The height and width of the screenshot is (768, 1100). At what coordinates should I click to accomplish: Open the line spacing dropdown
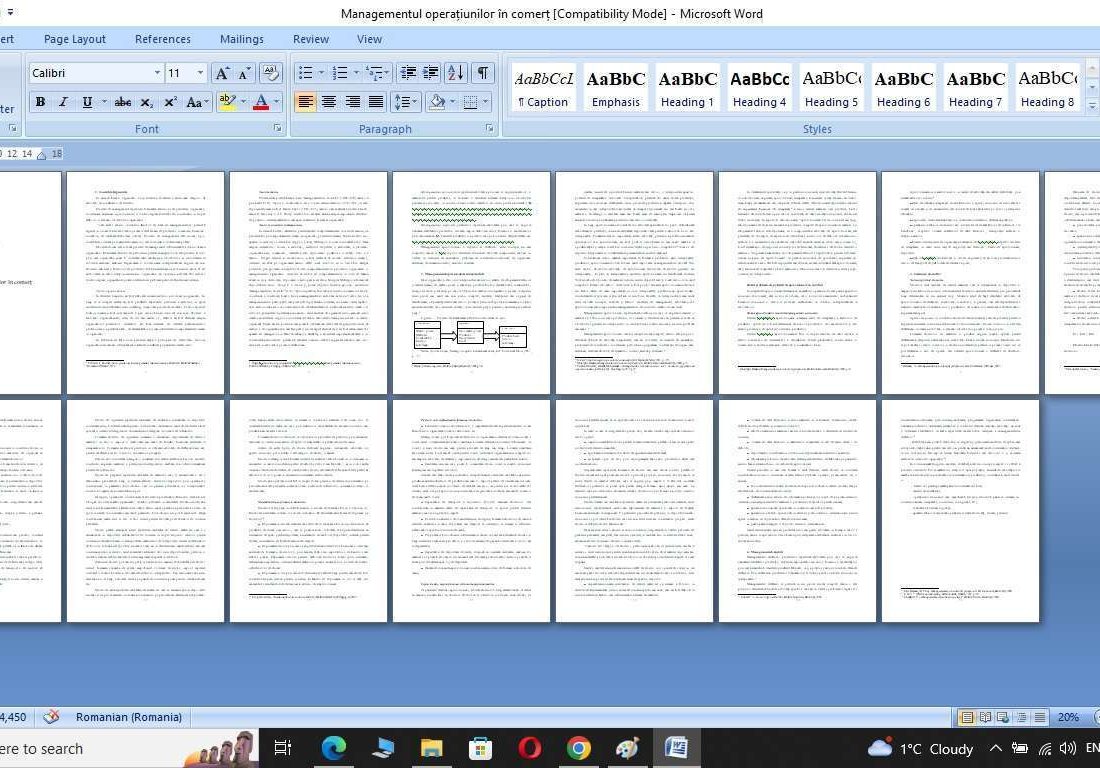click(x=405, y=102)
